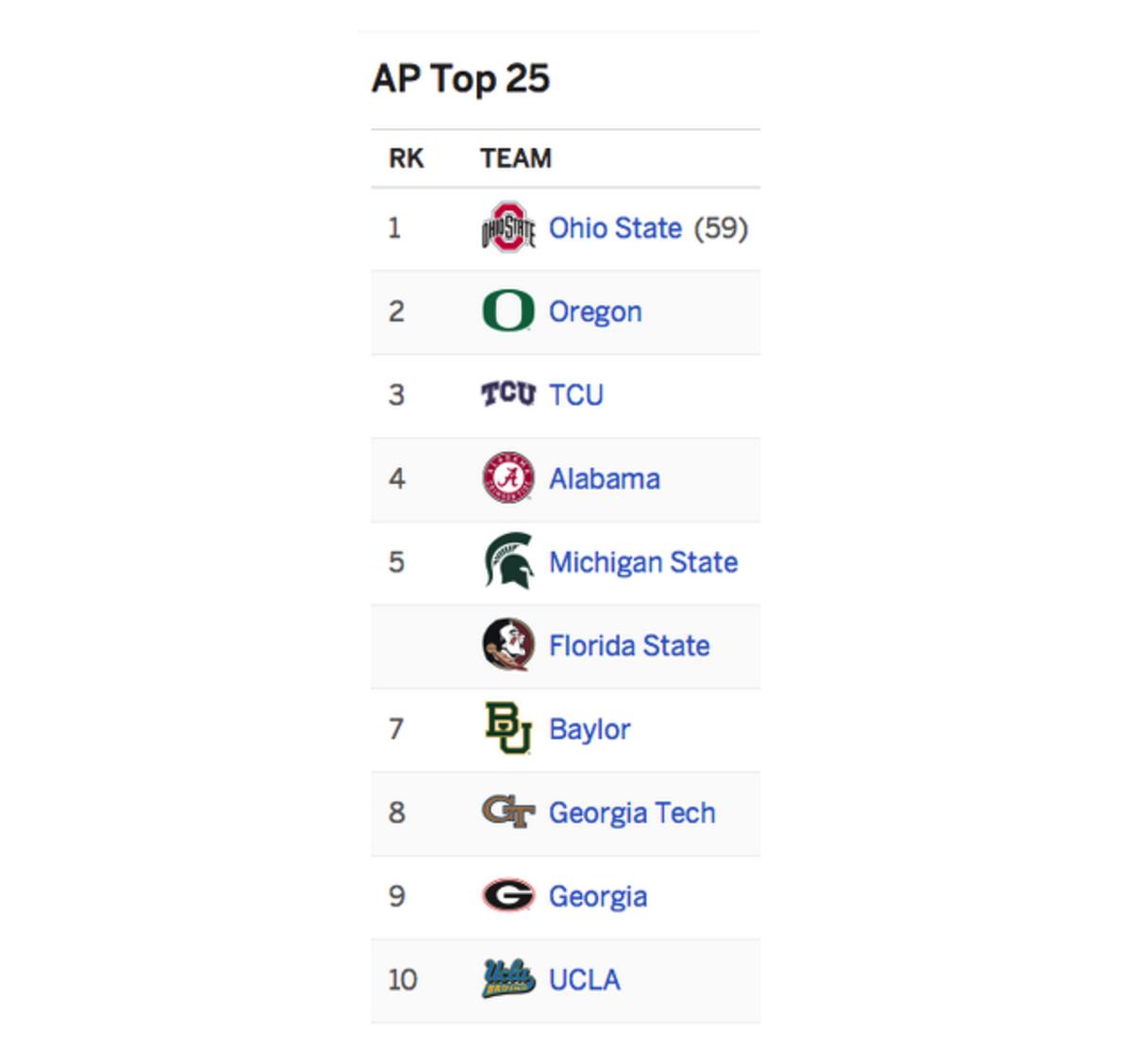Open the Baylor team link
1132x1064 pixels.
point(590,729)
